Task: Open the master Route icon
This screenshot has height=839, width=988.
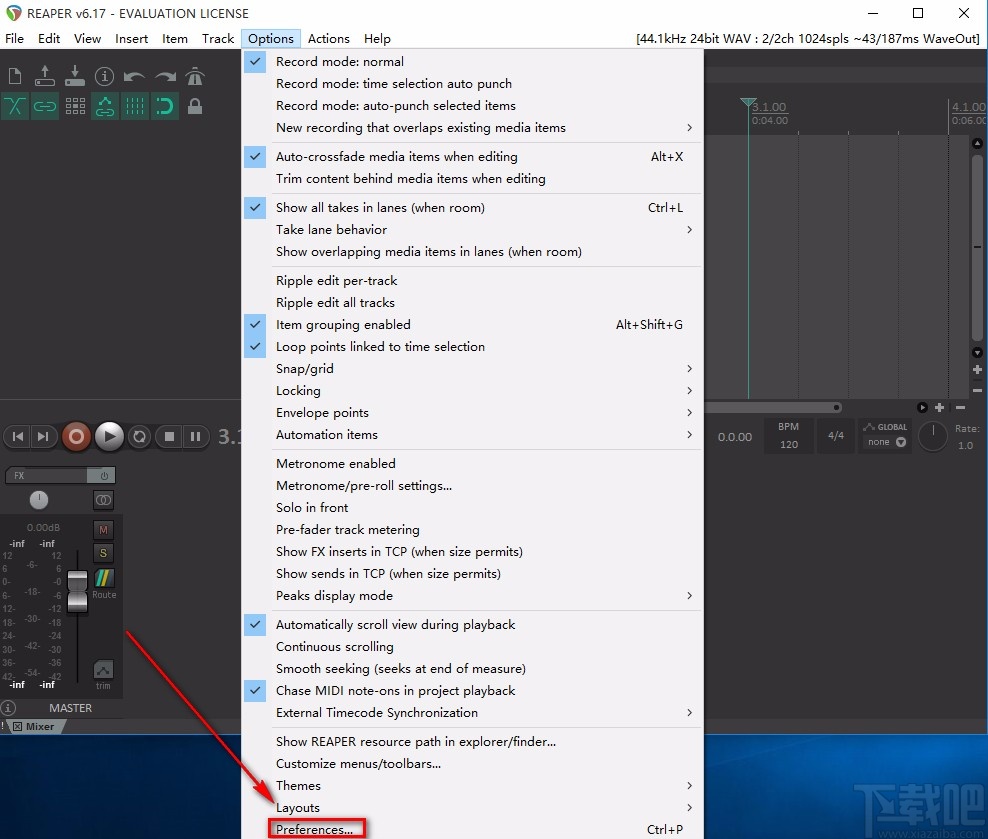Action: click(104, 578)
